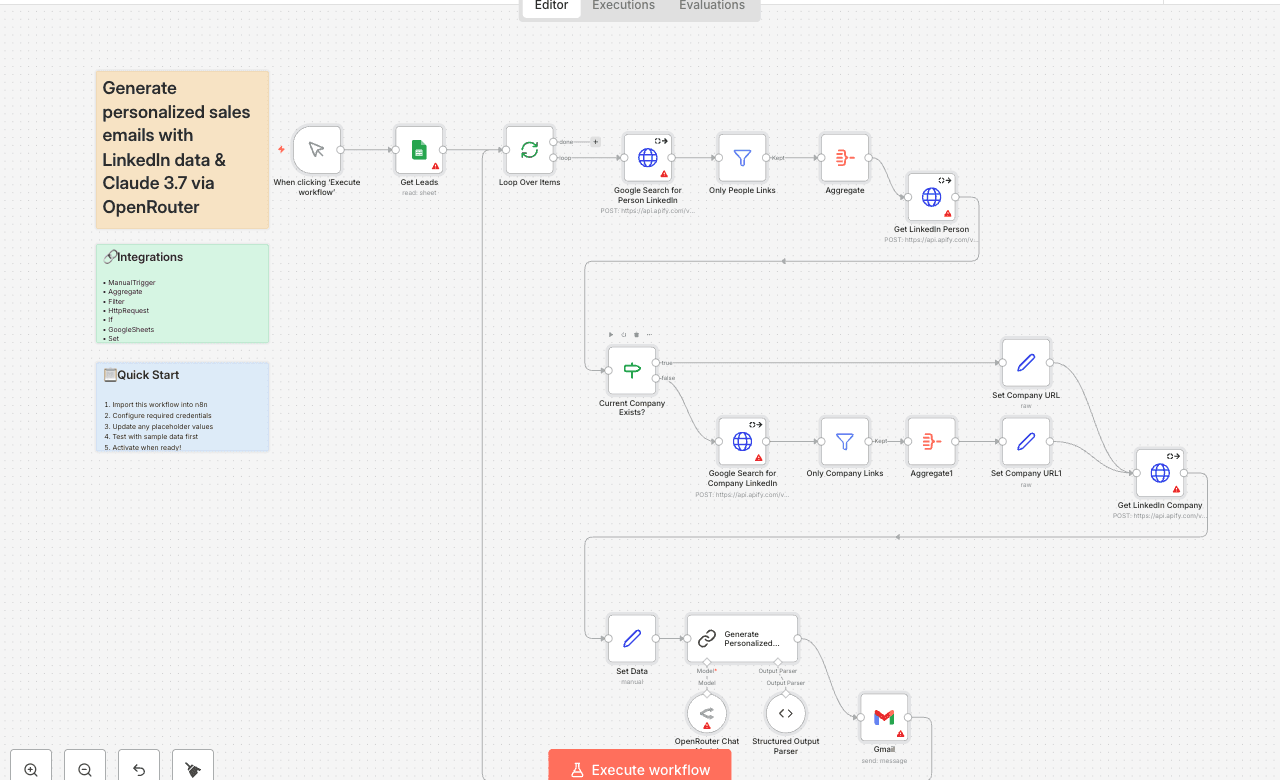Zoom out using the magnifier minus icon
1280x780 pixels.
coord(84,766)
